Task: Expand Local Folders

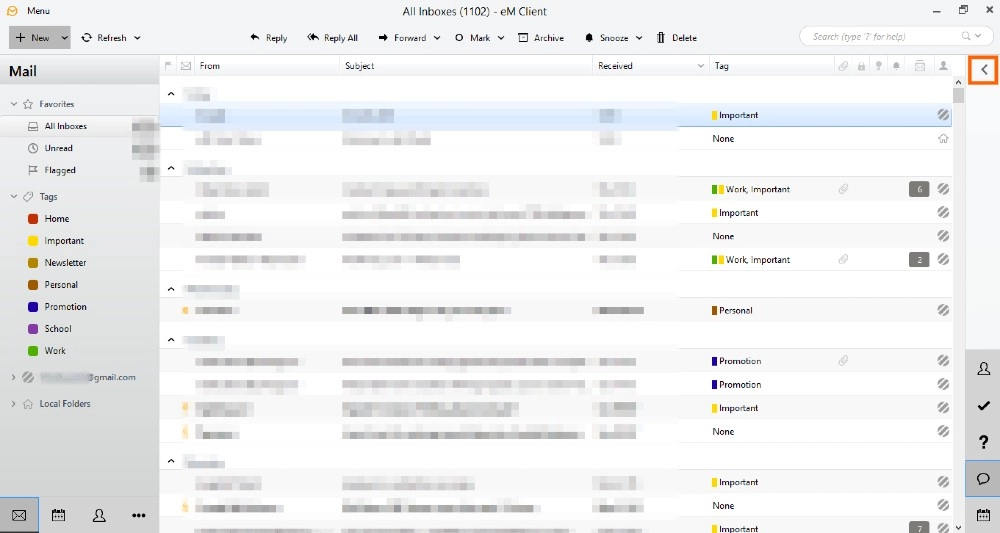Action: point(13,404)
